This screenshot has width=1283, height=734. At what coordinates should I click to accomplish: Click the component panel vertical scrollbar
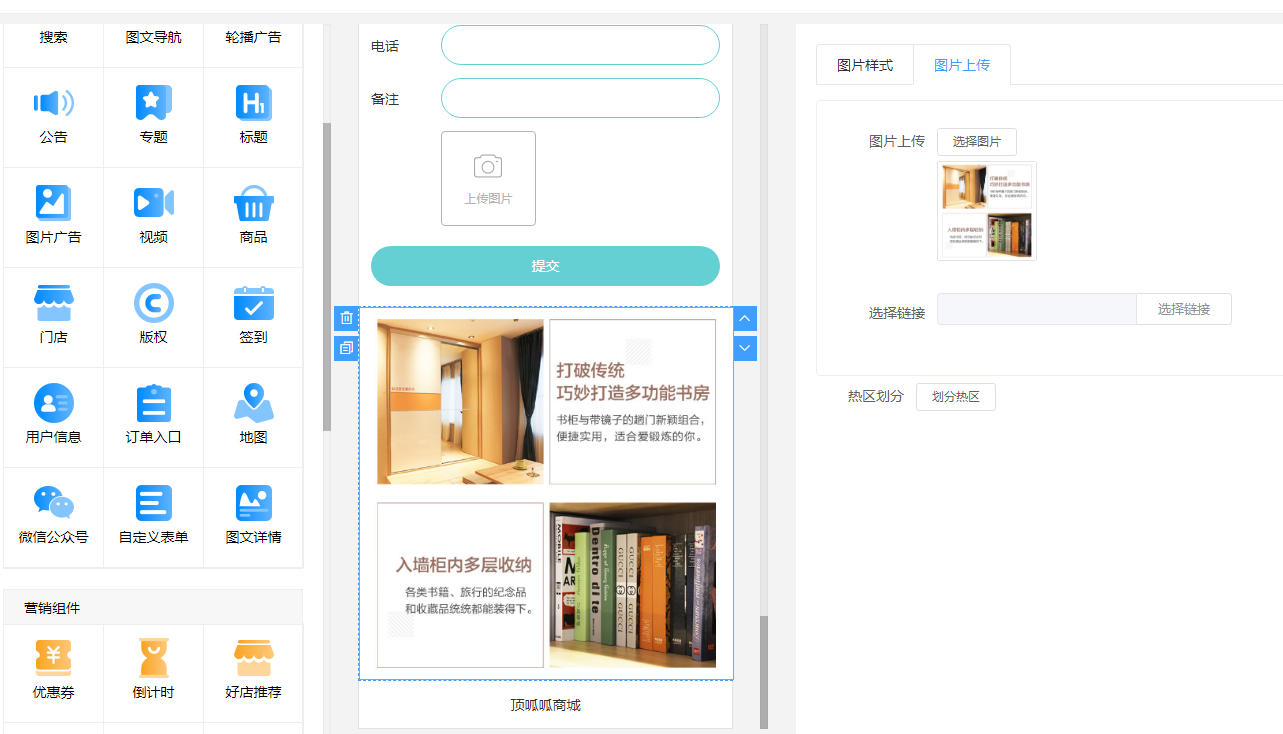(x=326, y=277)
